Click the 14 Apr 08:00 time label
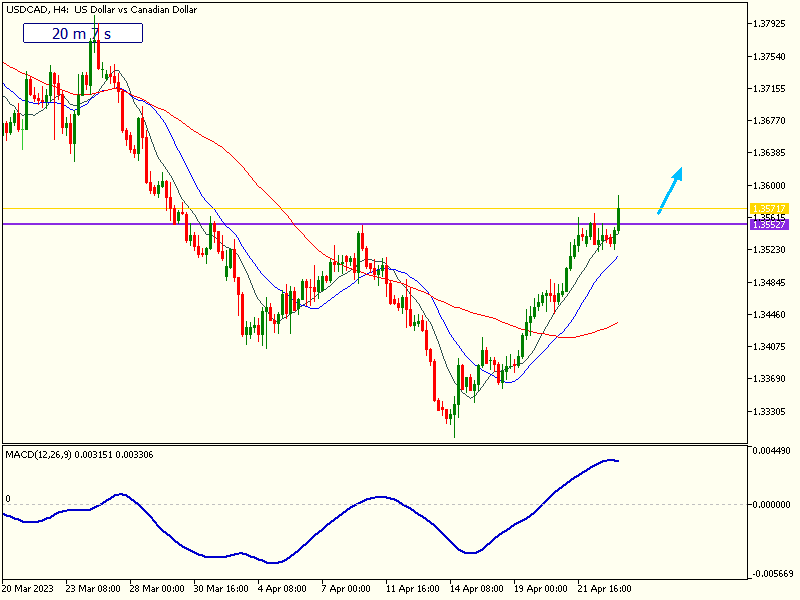The height and width of the screenshot is (600, 800). tap(476, 589)
